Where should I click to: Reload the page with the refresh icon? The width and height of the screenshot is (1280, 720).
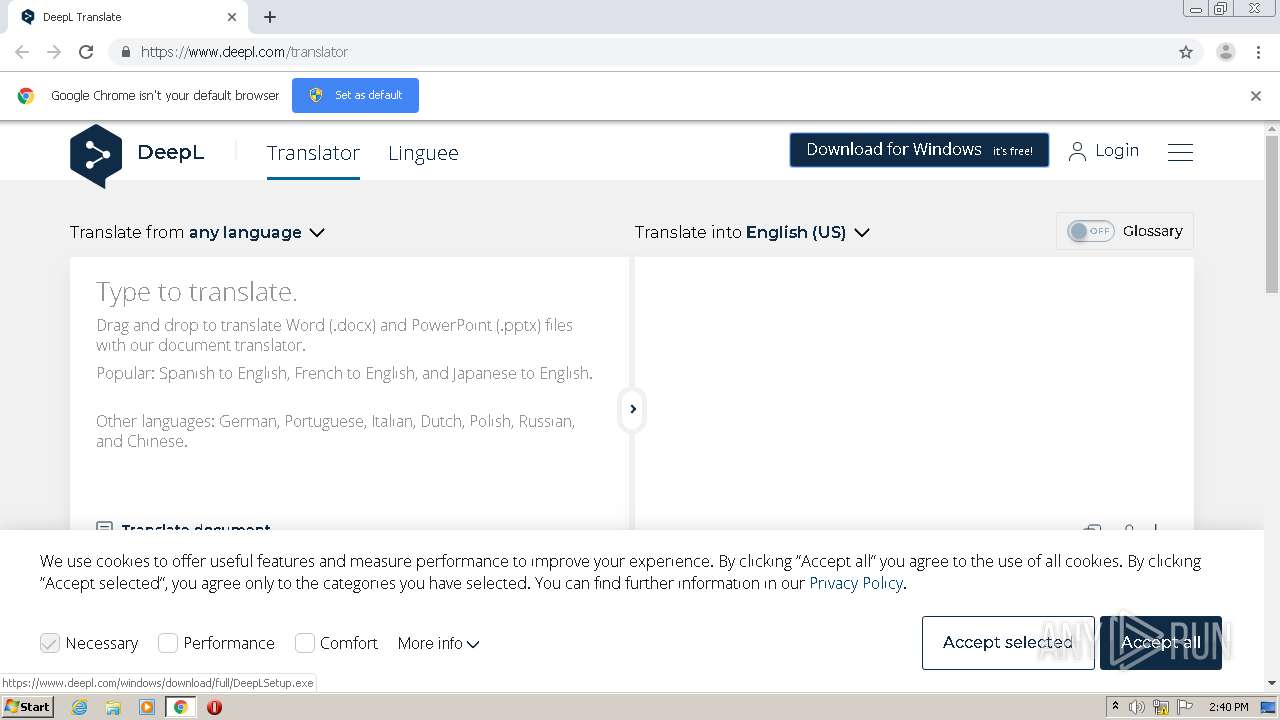[x=86, y=52]
